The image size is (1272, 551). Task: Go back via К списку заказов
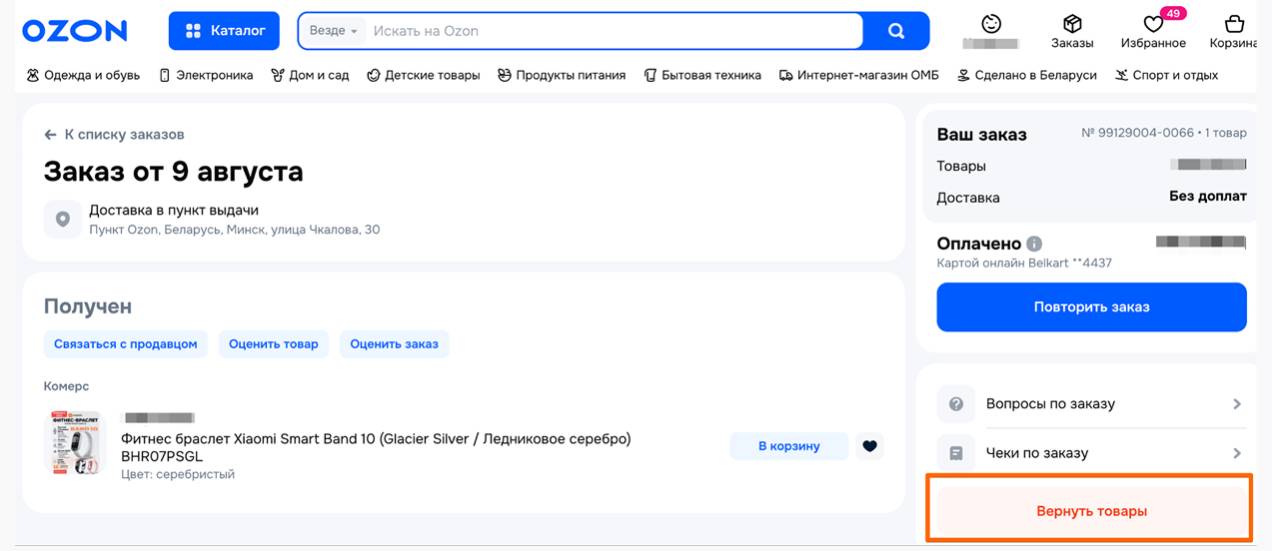(114, 134)
